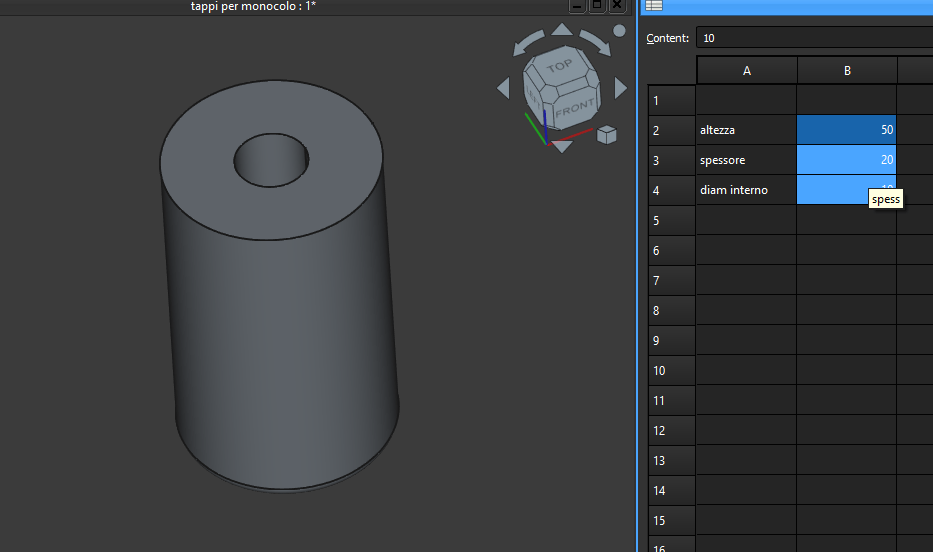Maximize the tappi per monocolo 3D view
The height and width of the screenshot is (552, 933).
[x=597, y=6]
